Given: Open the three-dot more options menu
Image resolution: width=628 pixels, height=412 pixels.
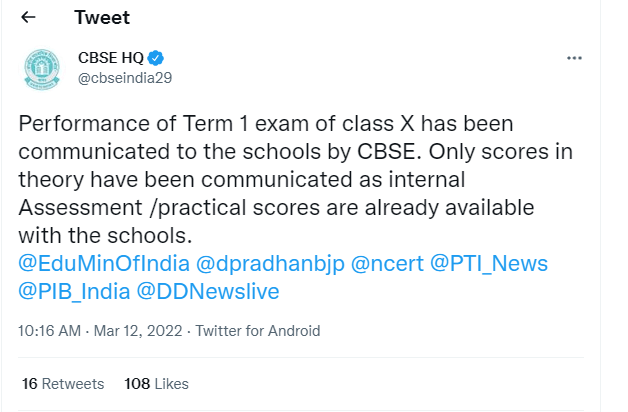Looking at the screenshot, I should 574,58.
